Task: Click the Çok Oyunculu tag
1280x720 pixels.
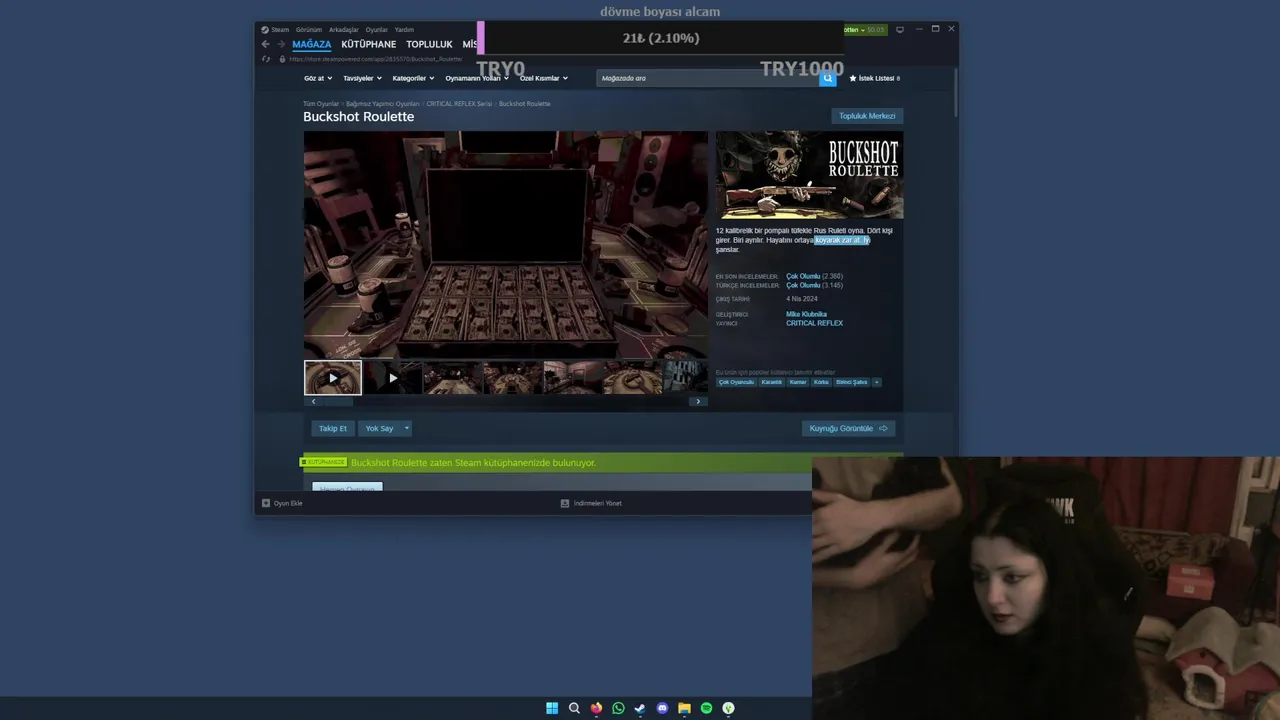Action: tap(737, 382)
